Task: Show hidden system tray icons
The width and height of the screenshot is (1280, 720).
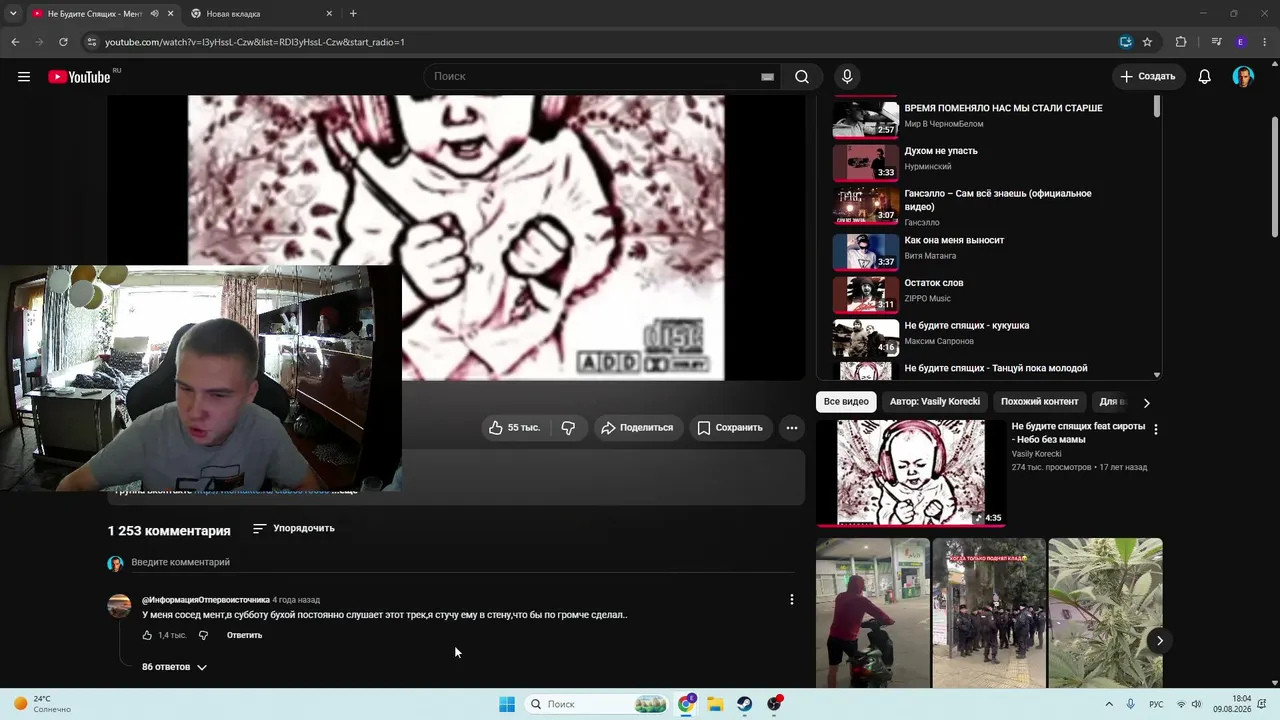Action: [x=1108, y=704]
